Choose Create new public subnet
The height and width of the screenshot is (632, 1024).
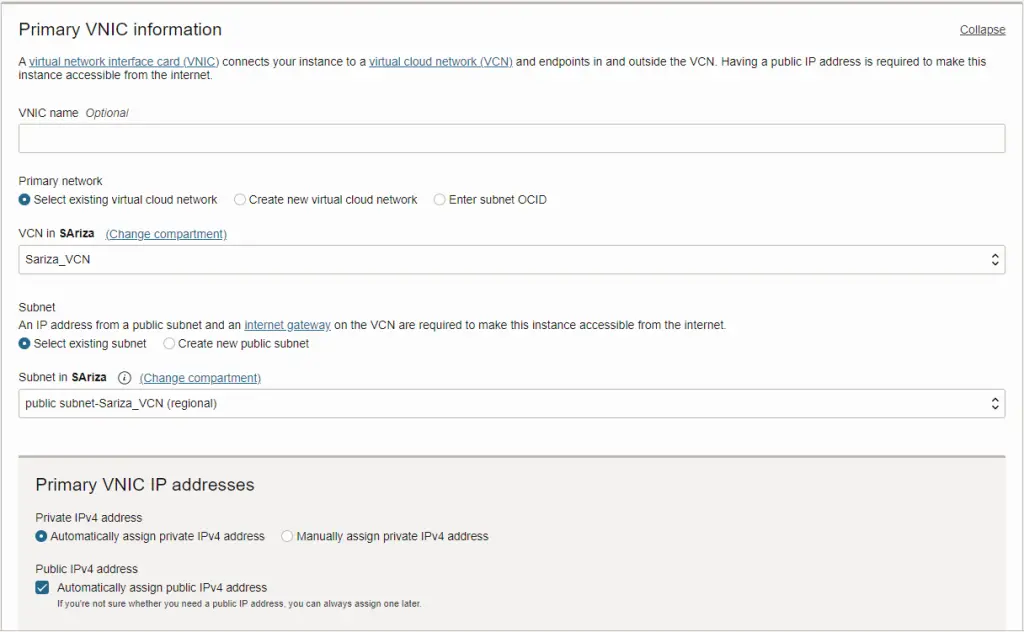point(168,343)
